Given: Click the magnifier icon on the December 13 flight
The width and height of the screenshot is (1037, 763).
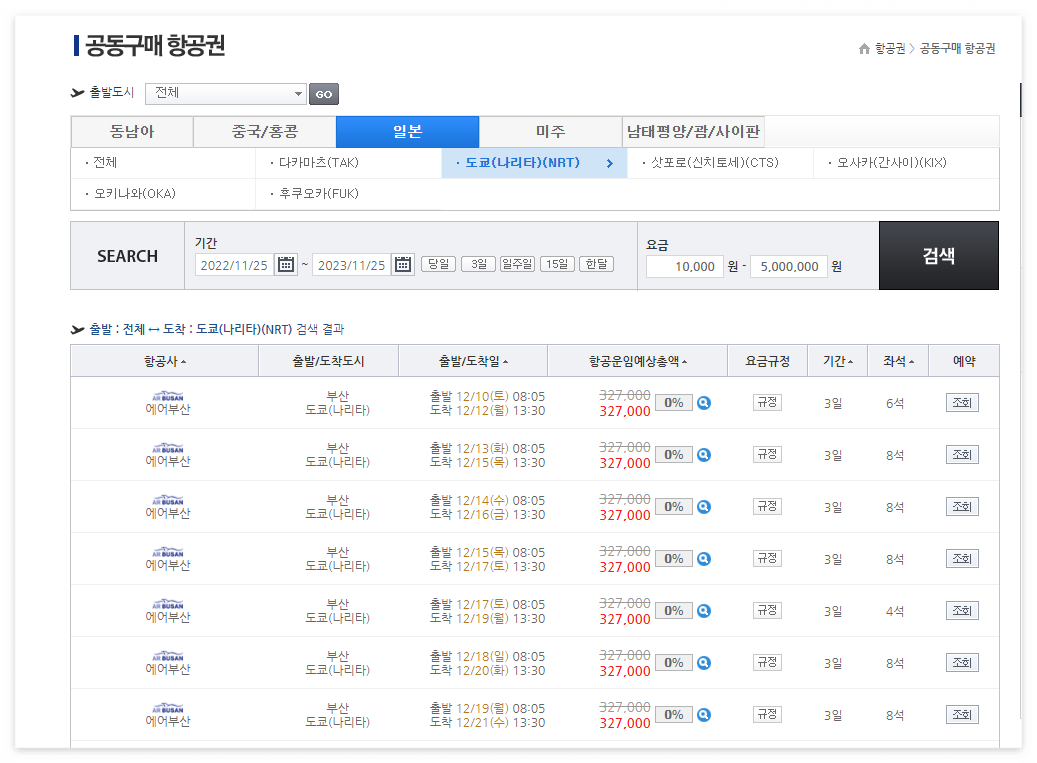Looking at the screenshot, I should [x=703, y=453].
